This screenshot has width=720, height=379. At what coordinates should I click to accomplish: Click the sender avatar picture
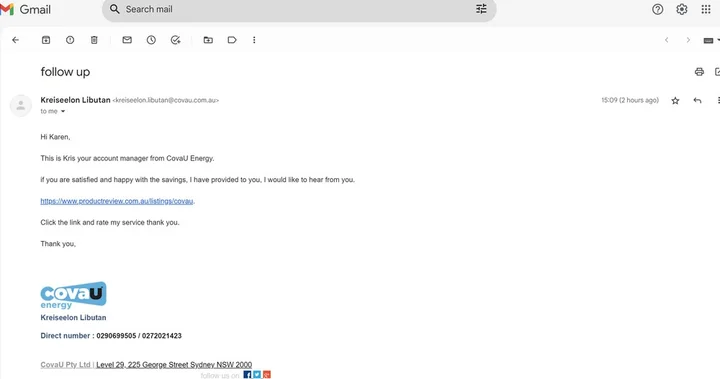click(x=21, y=106)
